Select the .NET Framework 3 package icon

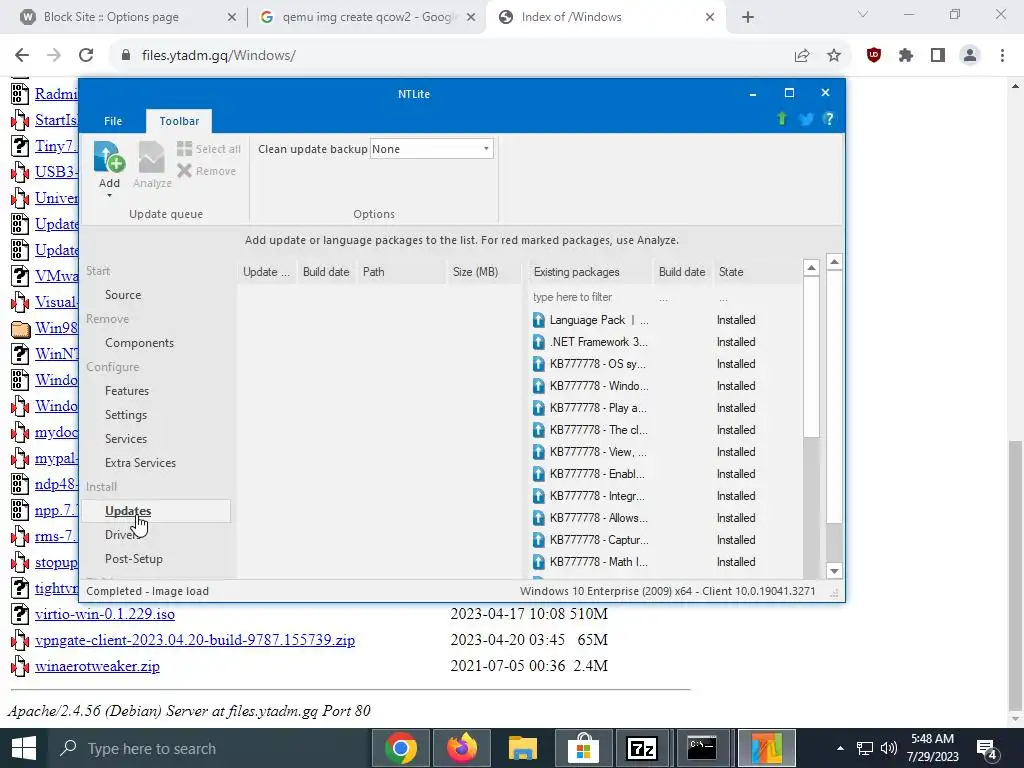(x=538, y=342)
